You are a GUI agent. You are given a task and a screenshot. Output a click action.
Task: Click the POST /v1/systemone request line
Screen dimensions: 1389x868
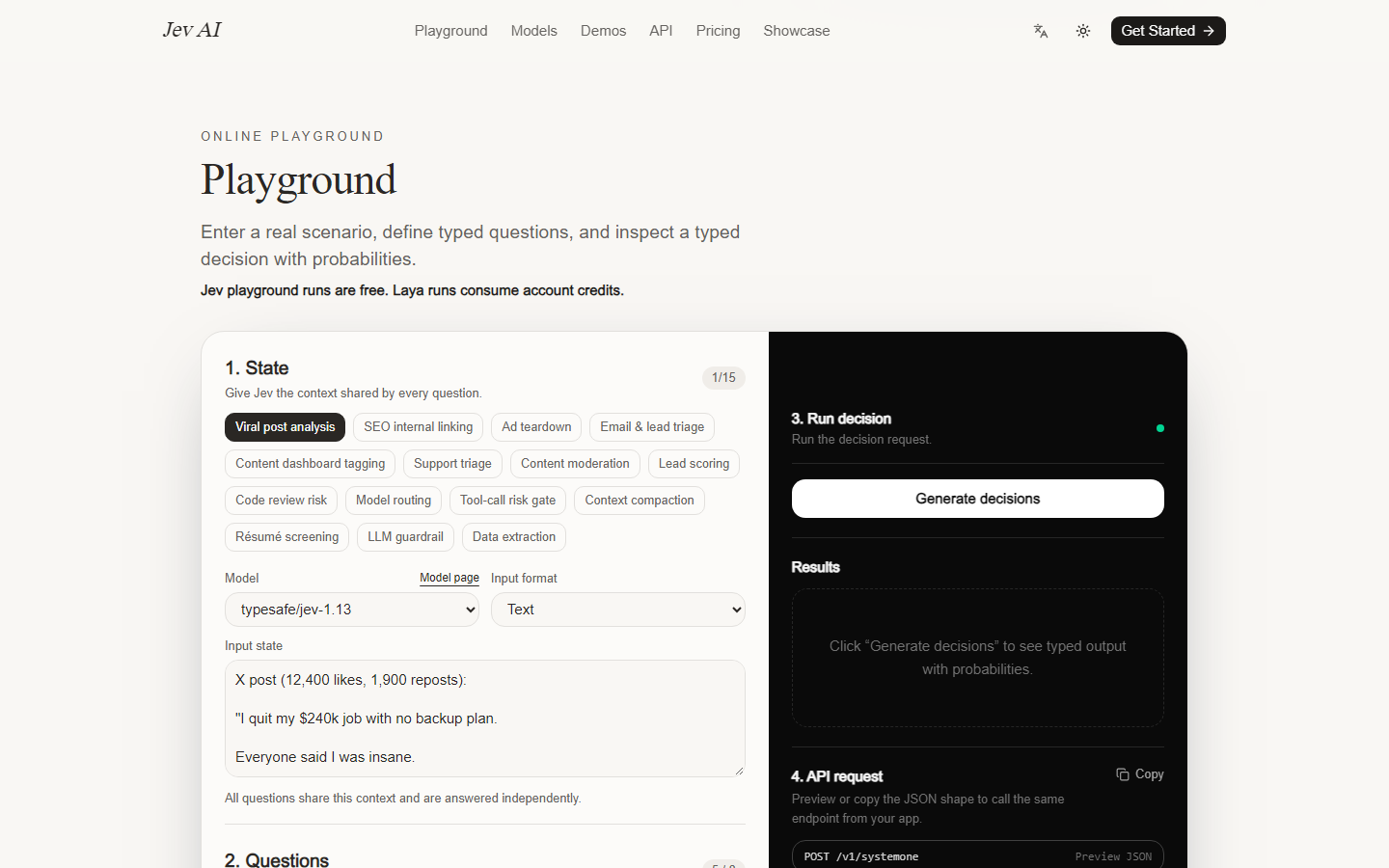click(861, 856)
